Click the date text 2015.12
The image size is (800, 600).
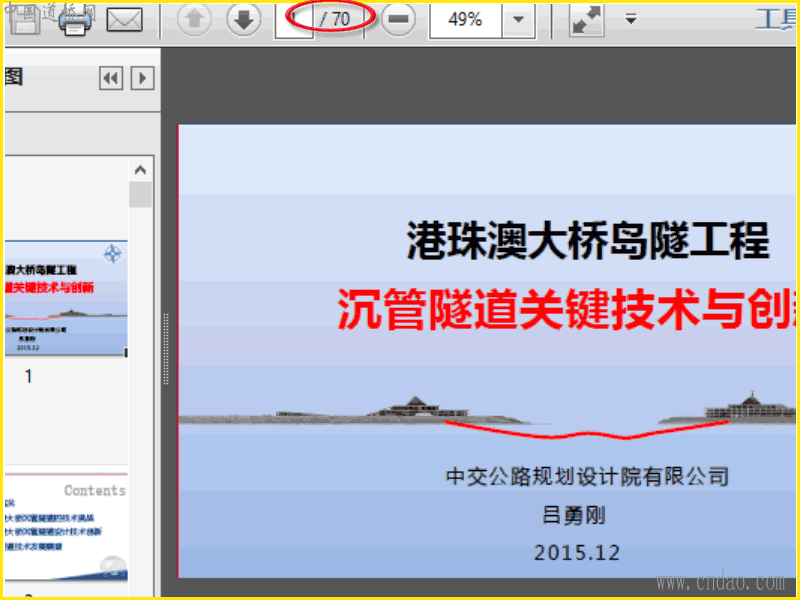pos(577,553)
